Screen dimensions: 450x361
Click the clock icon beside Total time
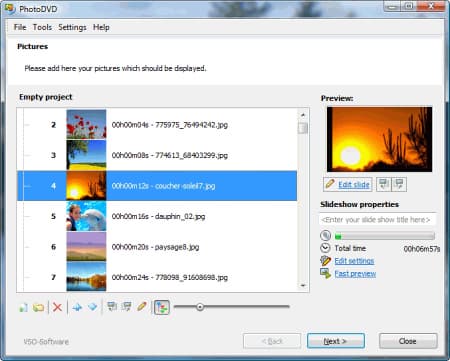coord(325,248)
